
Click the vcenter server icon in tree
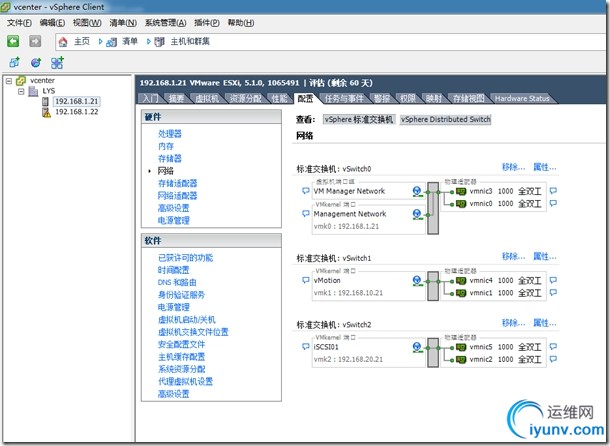coord(21,81)
